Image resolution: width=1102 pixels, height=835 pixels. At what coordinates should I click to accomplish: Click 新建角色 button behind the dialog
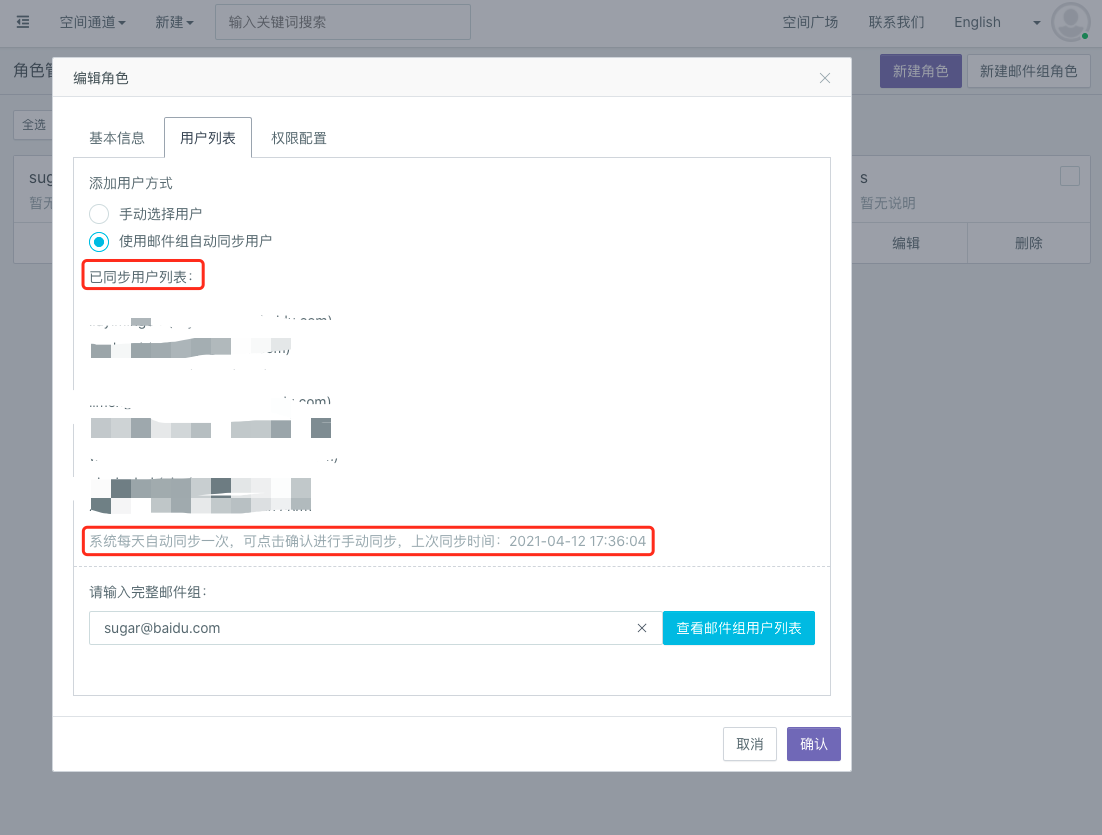[x=921, y=71]
